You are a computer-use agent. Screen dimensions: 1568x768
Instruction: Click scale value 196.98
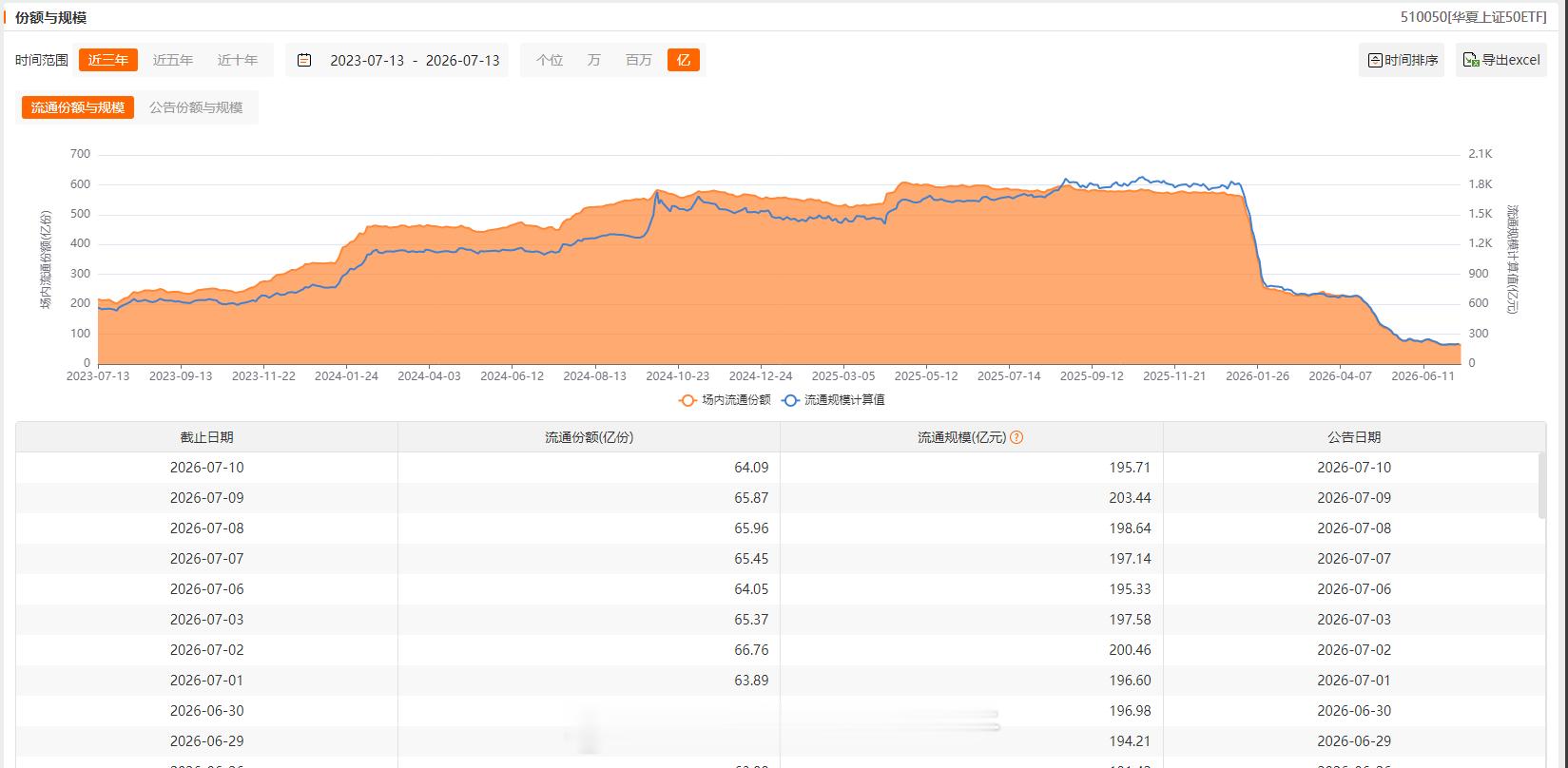(1130, 711)
